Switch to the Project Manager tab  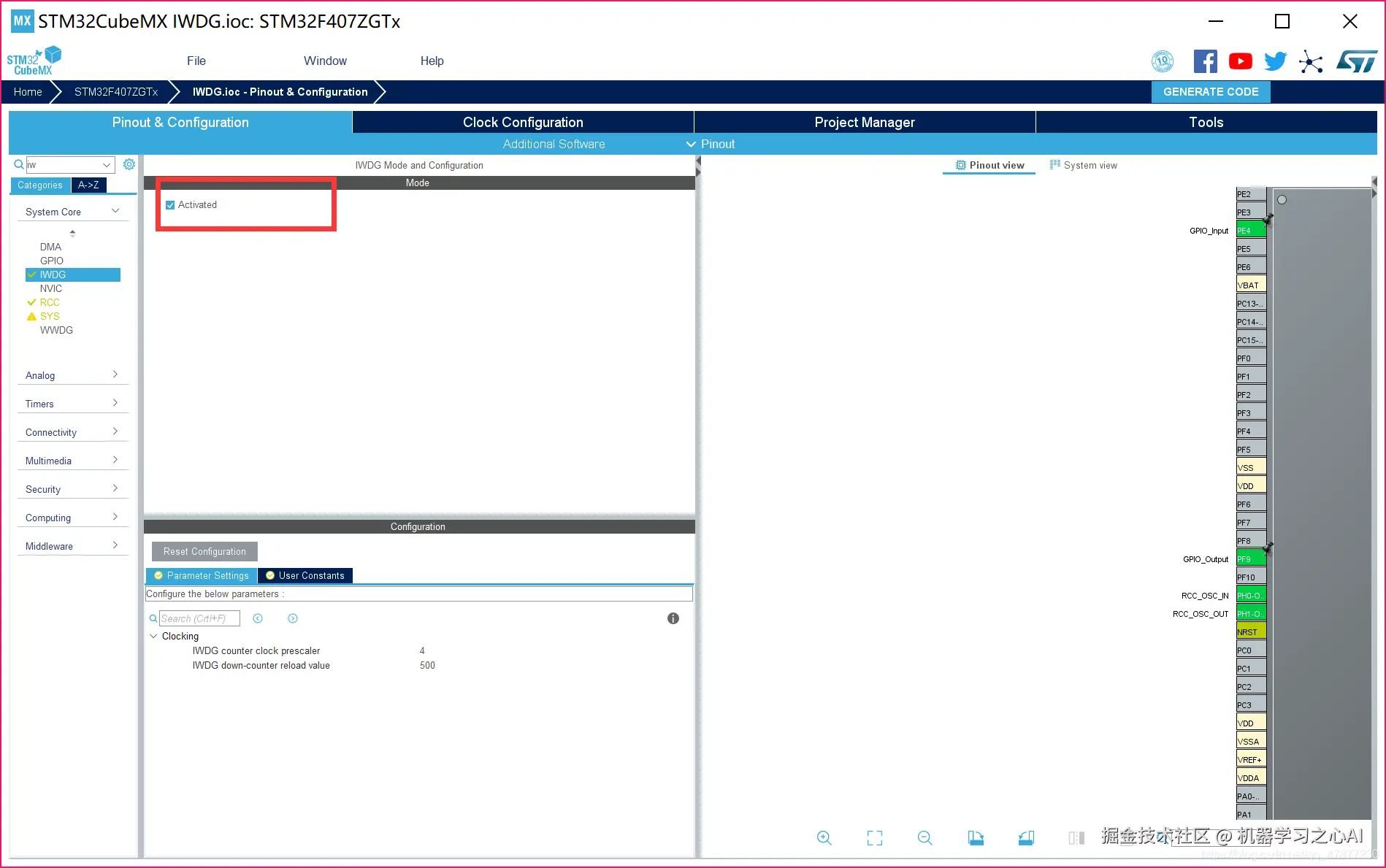click(865, 122)
